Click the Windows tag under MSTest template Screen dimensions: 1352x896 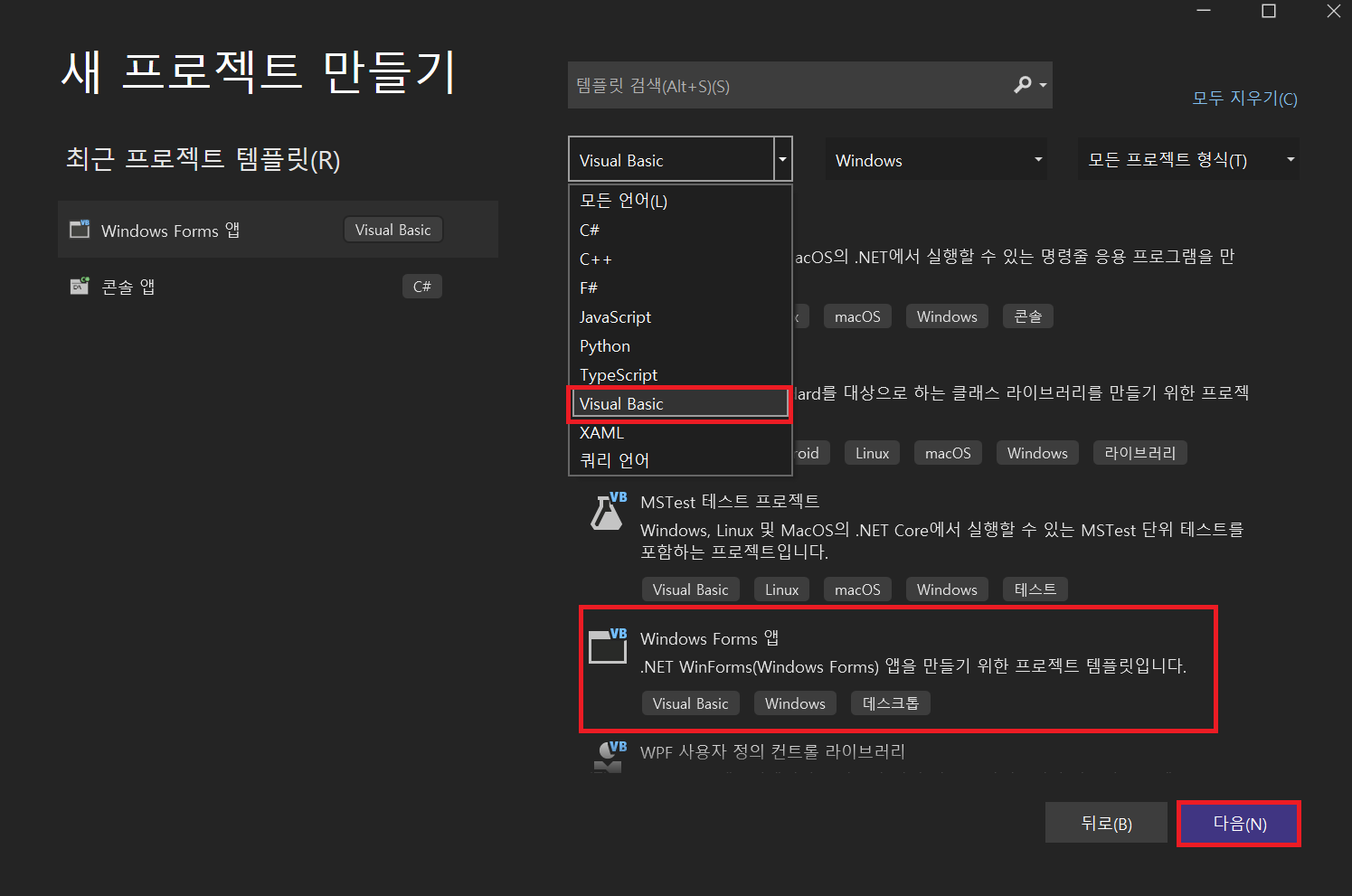(x=947, y=589)
